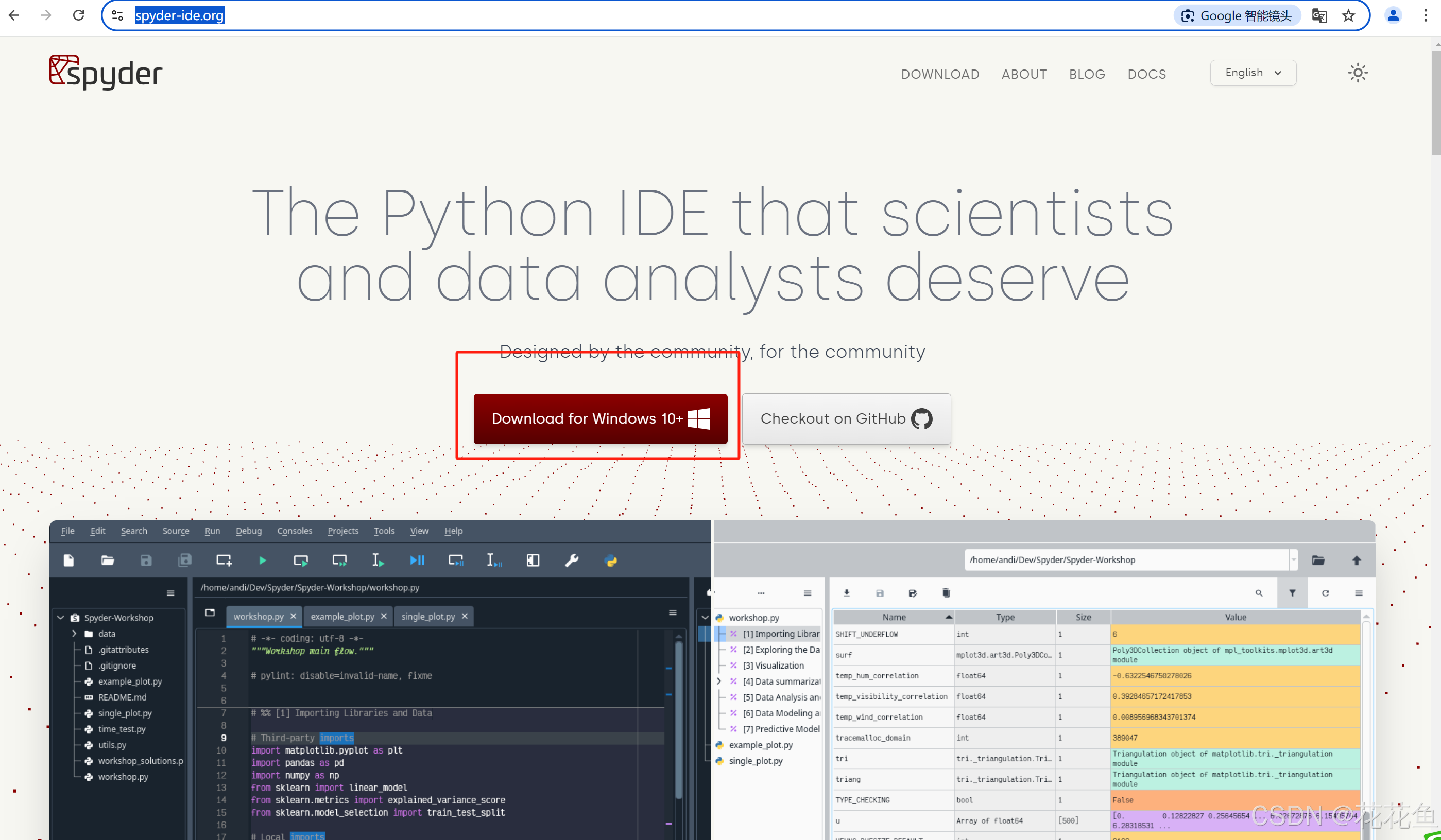
Task: Click the Spyder IDE screenshot preview image
Action: click(x=712, y=680)
